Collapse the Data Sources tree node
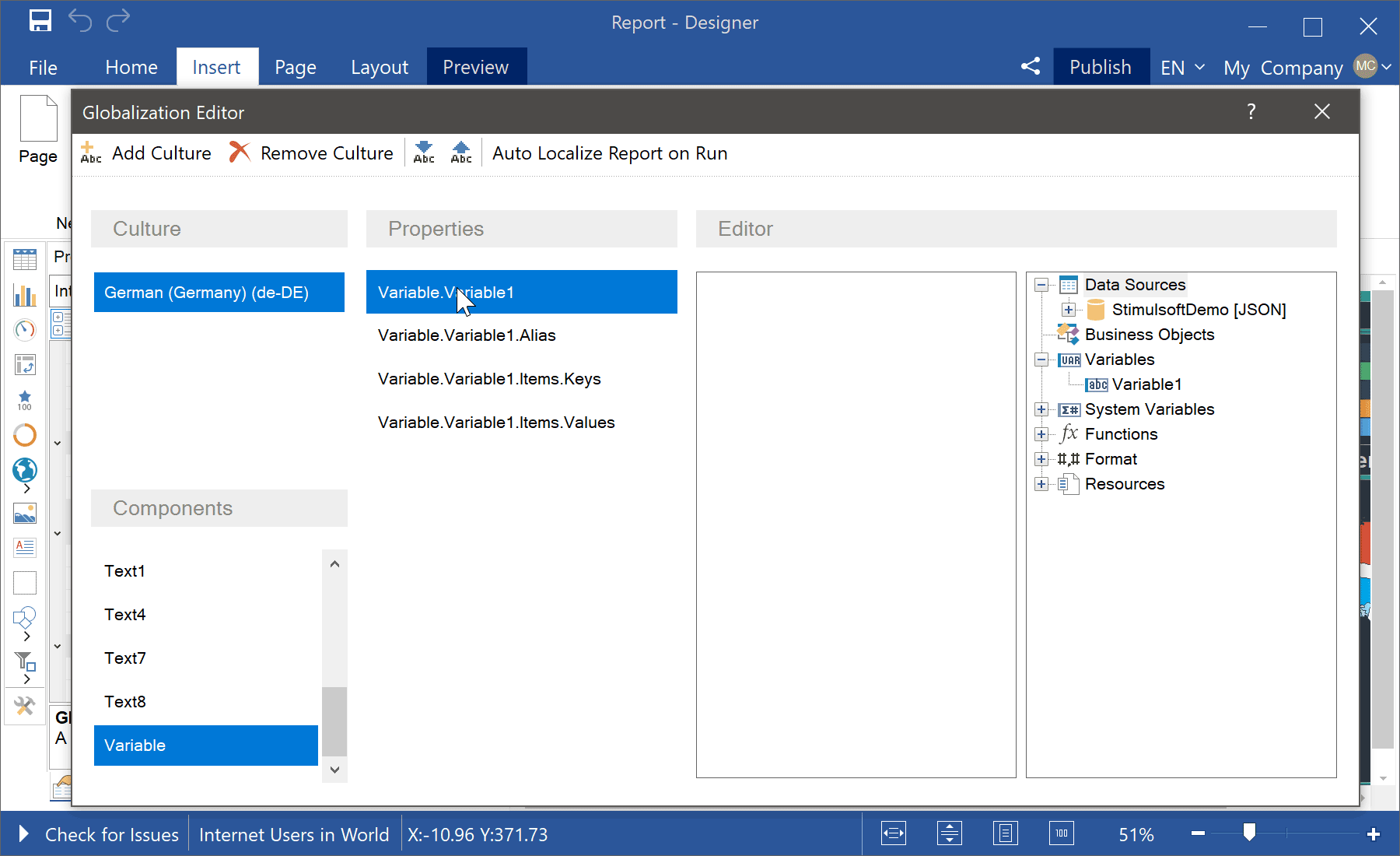This screenshot has width=1400, height=856. [x=1041, y=285]
